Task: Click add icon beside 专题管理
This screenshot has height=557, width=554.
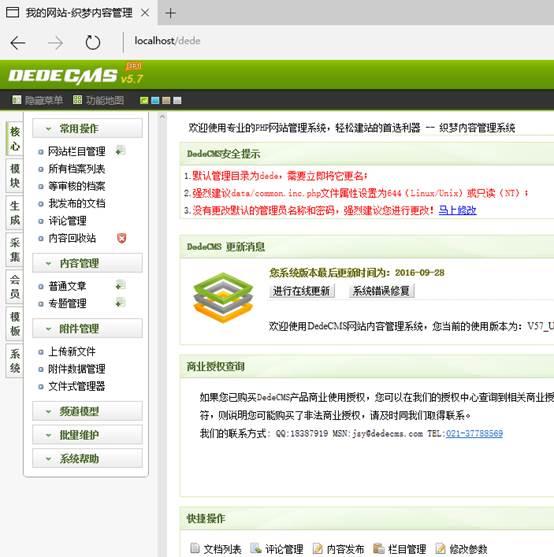Action: tap(120, 303)
